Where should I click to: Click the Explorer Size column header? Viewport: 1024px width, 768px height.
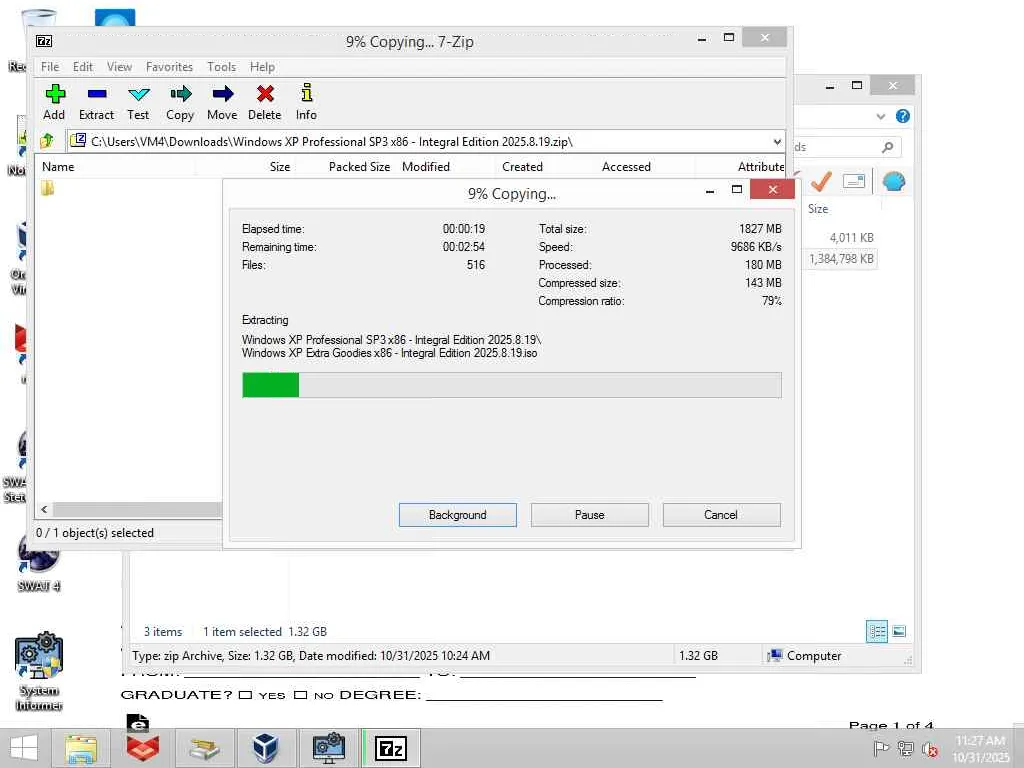tap(818, 209)
